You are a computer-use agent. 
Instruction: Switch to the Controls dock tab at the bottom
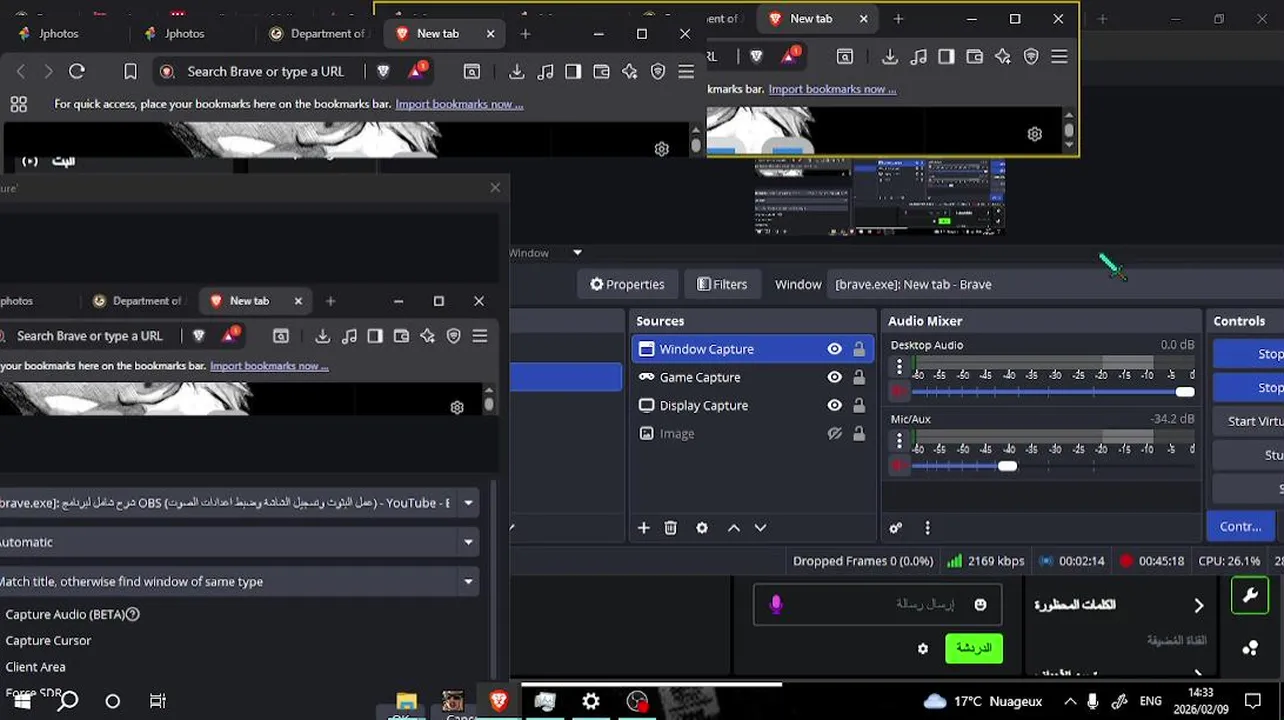point(1240,526)
